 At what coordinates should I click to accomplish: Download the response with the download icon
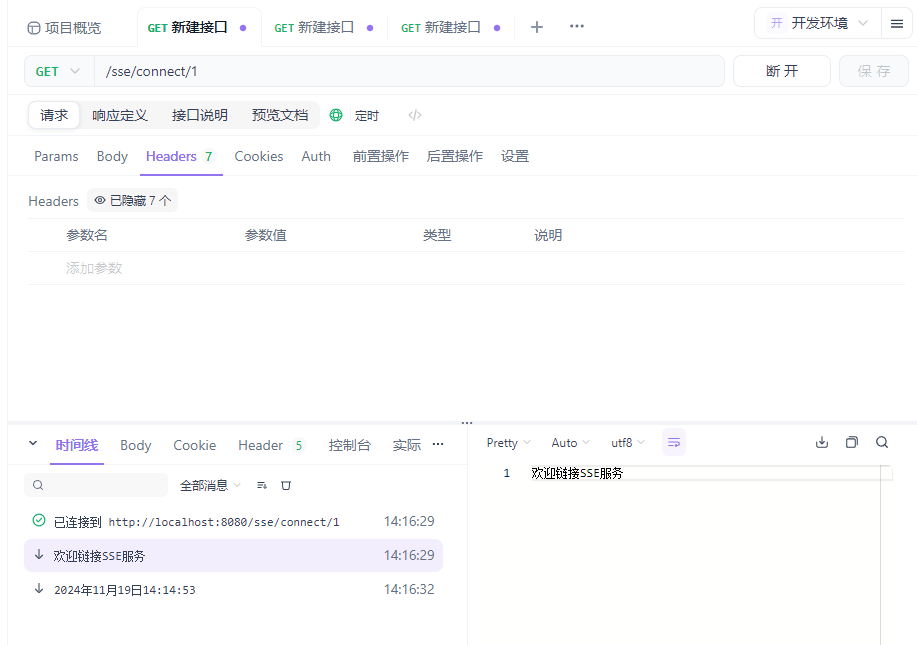click(x=822, y=442)
